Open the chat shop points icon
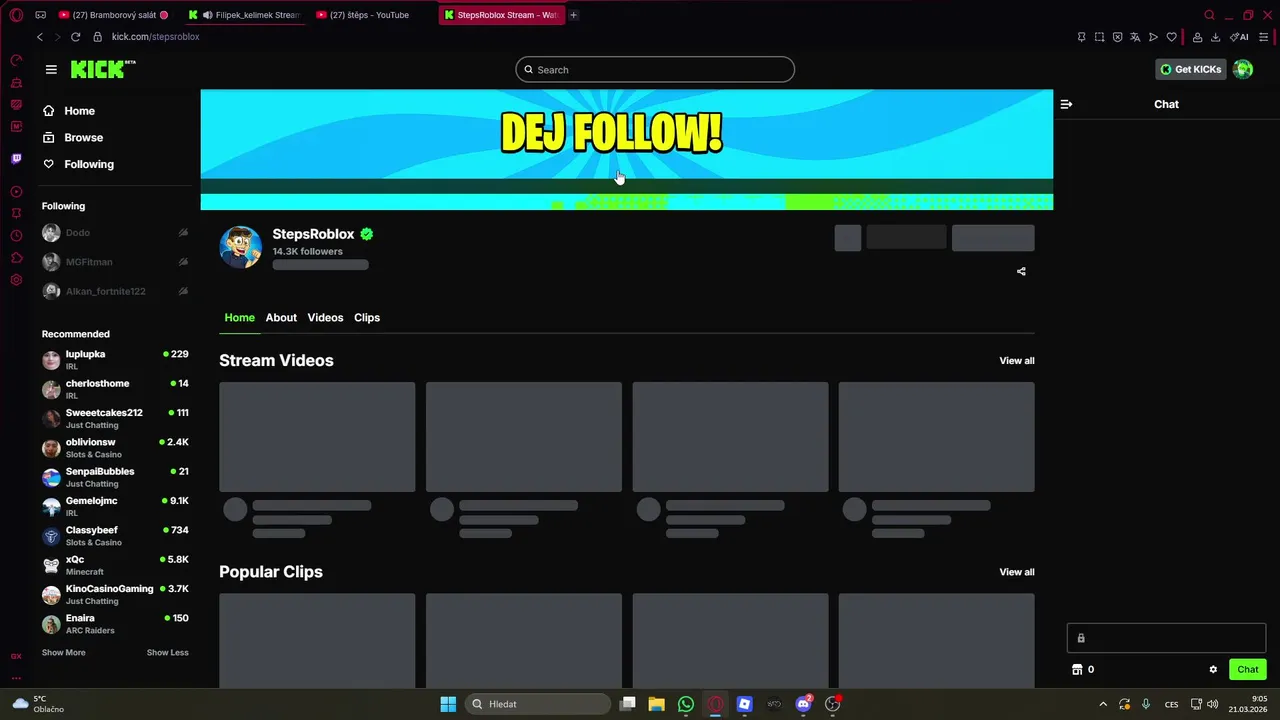Image resolution: width=1280 pixels, height=720 pixels. click(x=1077, y=669)
